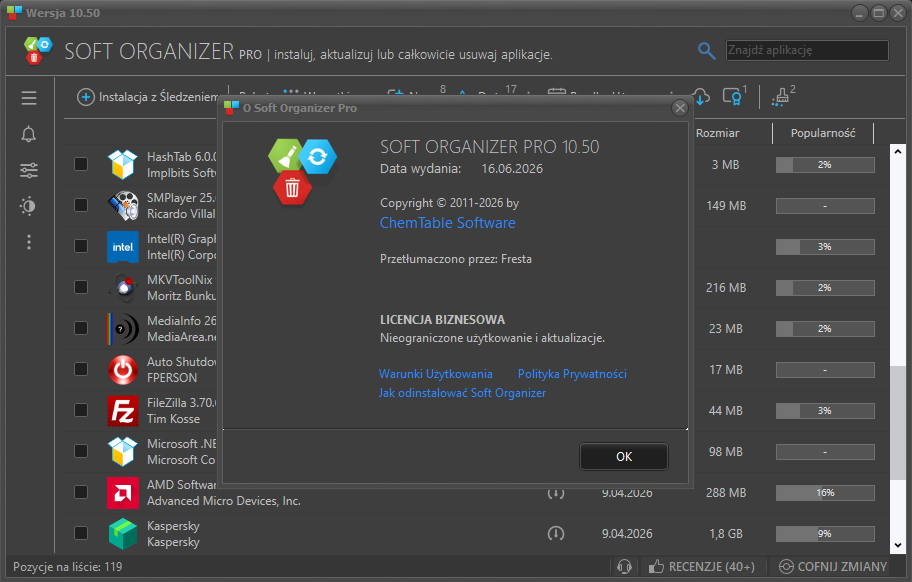
Task: Click the Advanced Micro Devices, Inc. text
Action: [x=223, y=501]
